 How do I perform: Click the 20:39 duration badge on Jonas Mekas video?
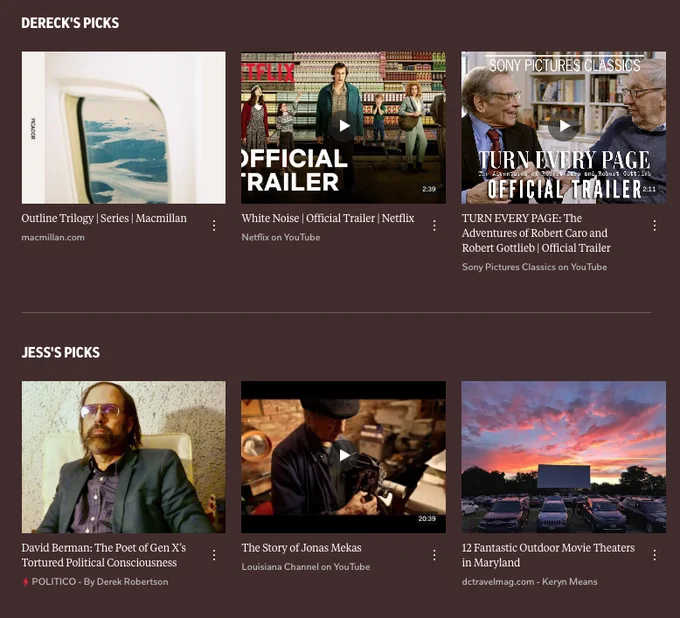[427, 519]
